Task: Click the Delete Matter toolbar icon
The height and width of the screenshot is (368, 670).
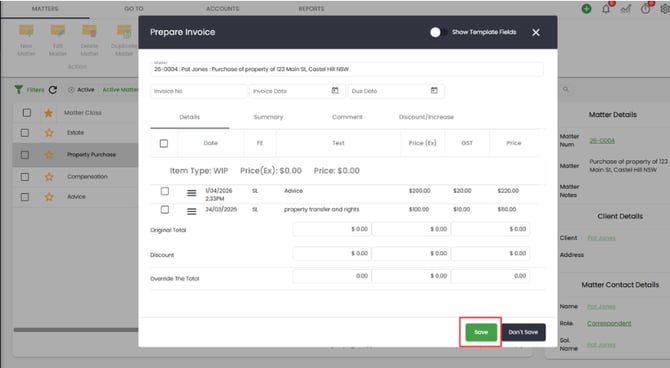Action: point(89,31)
